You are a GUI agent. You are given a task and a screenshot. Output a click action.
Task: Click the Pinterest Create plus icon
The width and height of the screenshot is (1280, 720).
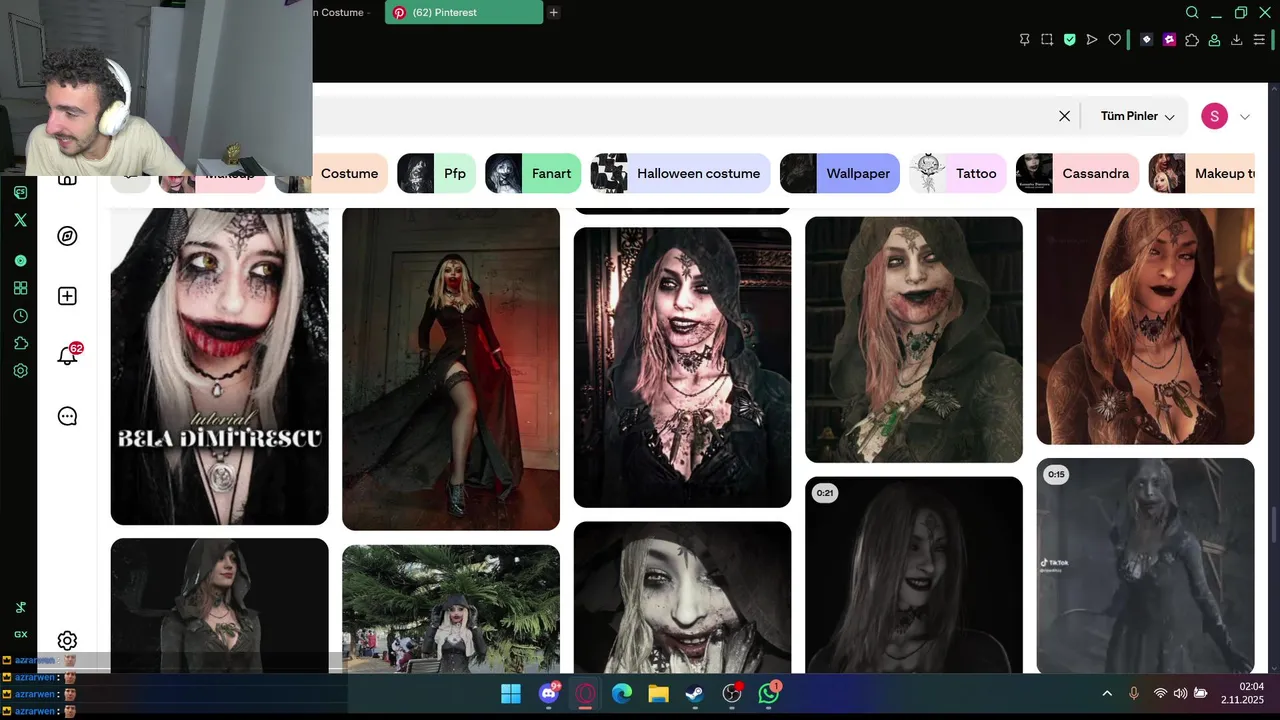pyautogui.click(x=67, y=296)
